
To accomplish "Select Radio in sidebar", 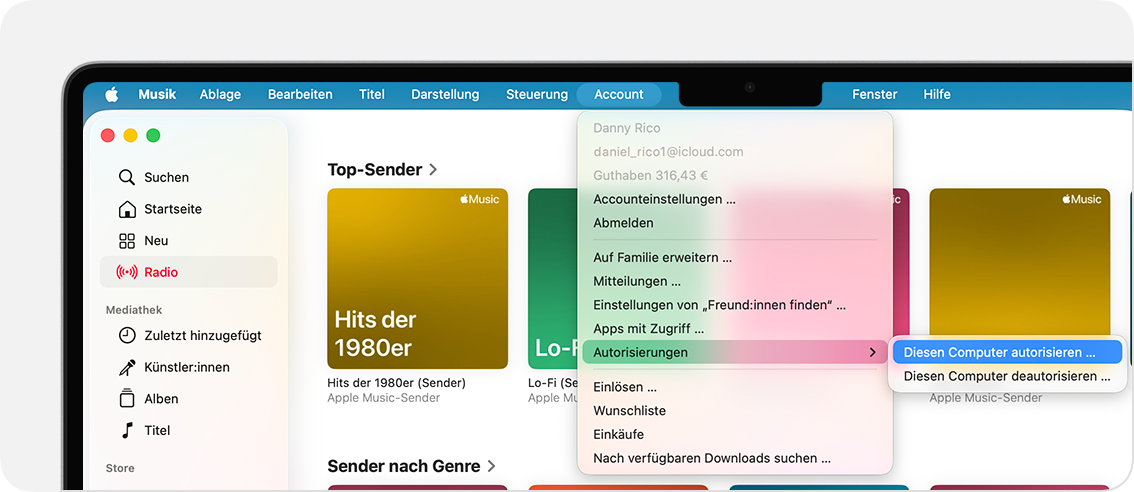I will point(188,272).
